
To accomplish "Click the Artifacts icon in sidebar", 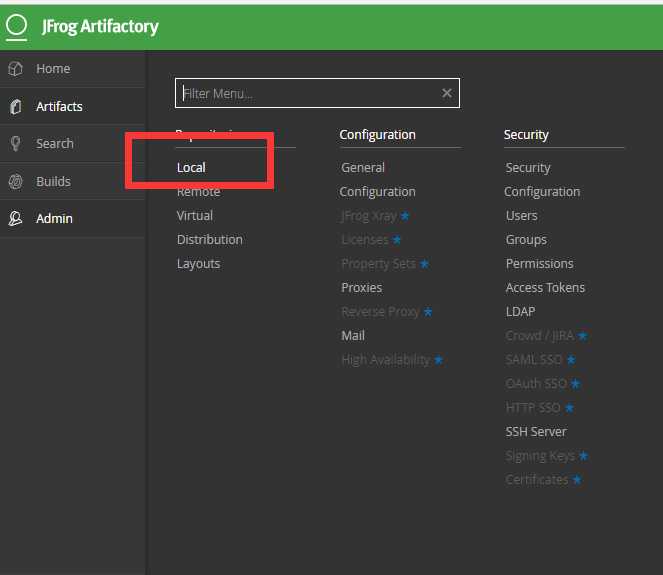I will pyautogui.click(x=16, y=107).
